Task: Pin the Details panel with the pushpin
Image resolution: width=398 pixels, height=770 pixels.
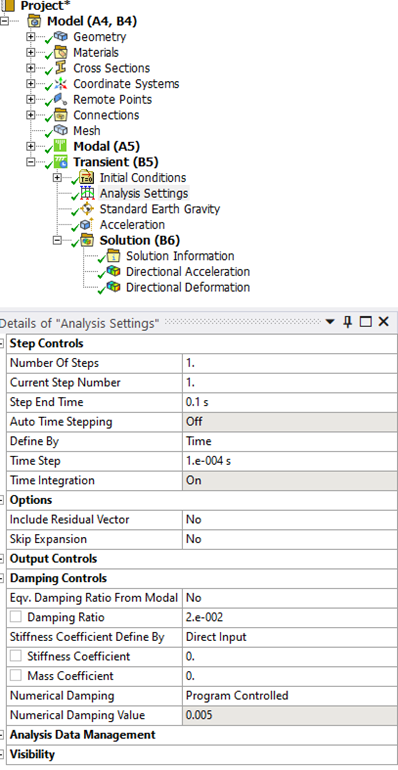Action: pos(348,322)
